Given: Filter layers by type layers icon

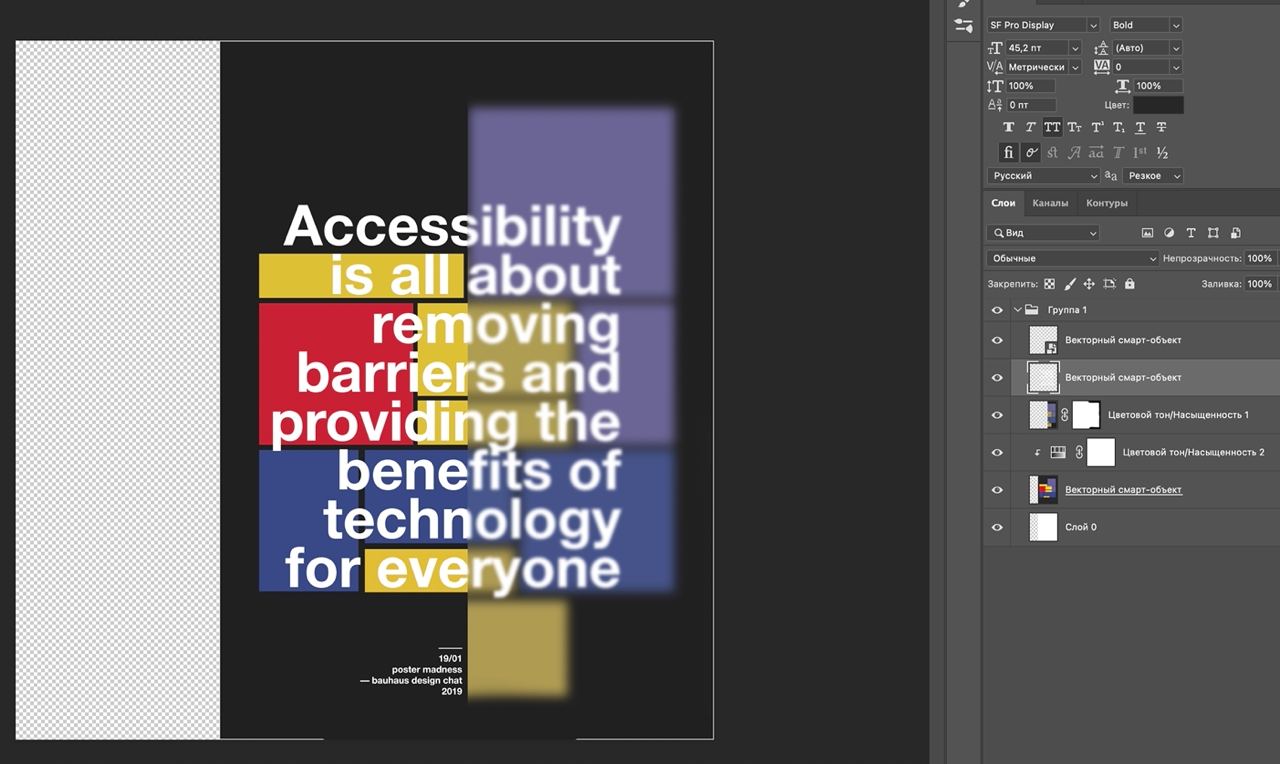Looking at the screenshot, I should click(1190, 233).
